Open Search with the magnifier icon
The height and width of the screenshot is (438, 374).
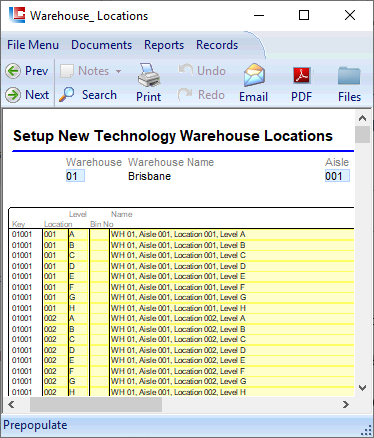(67, 95)
